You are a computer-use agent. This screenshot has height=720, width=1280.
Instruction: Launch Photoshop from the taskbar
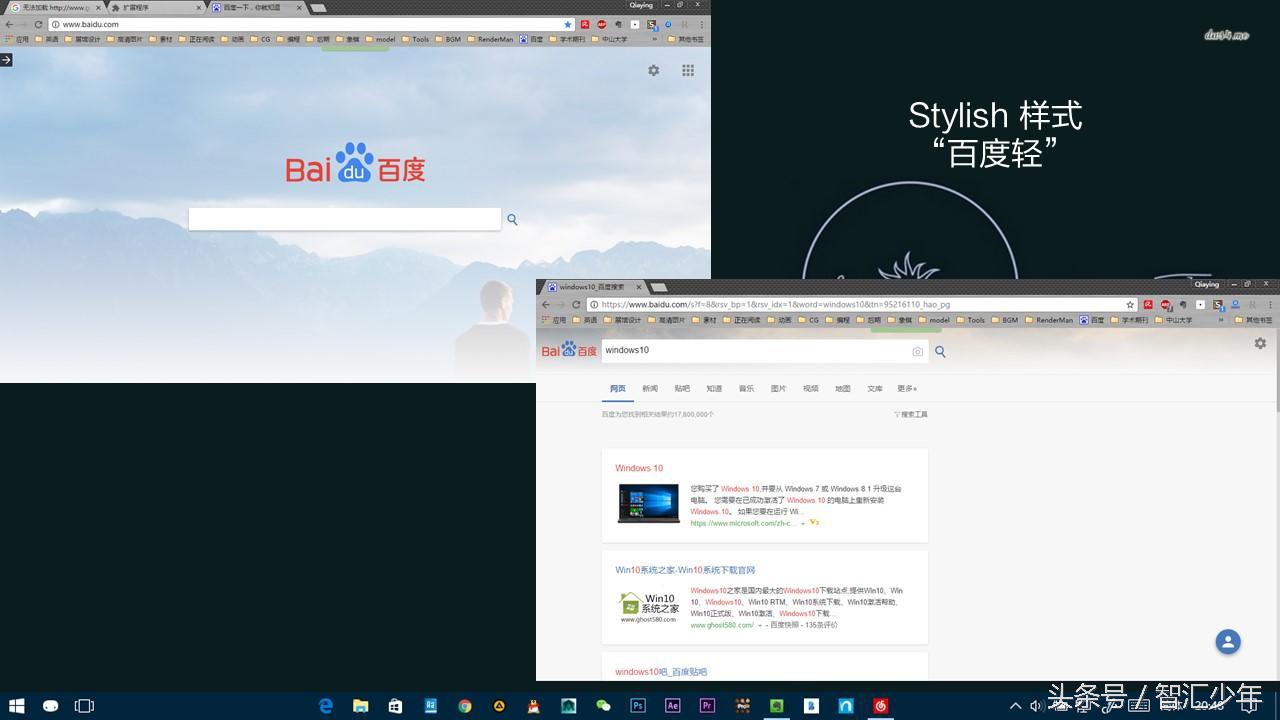tap(637, 706)
